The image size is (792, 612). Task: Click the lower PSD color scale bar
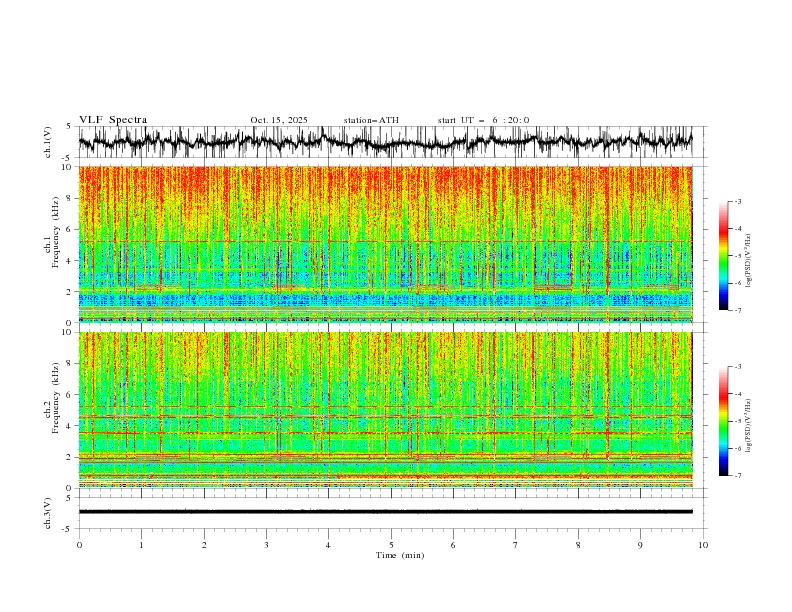[x=724, y=421]
